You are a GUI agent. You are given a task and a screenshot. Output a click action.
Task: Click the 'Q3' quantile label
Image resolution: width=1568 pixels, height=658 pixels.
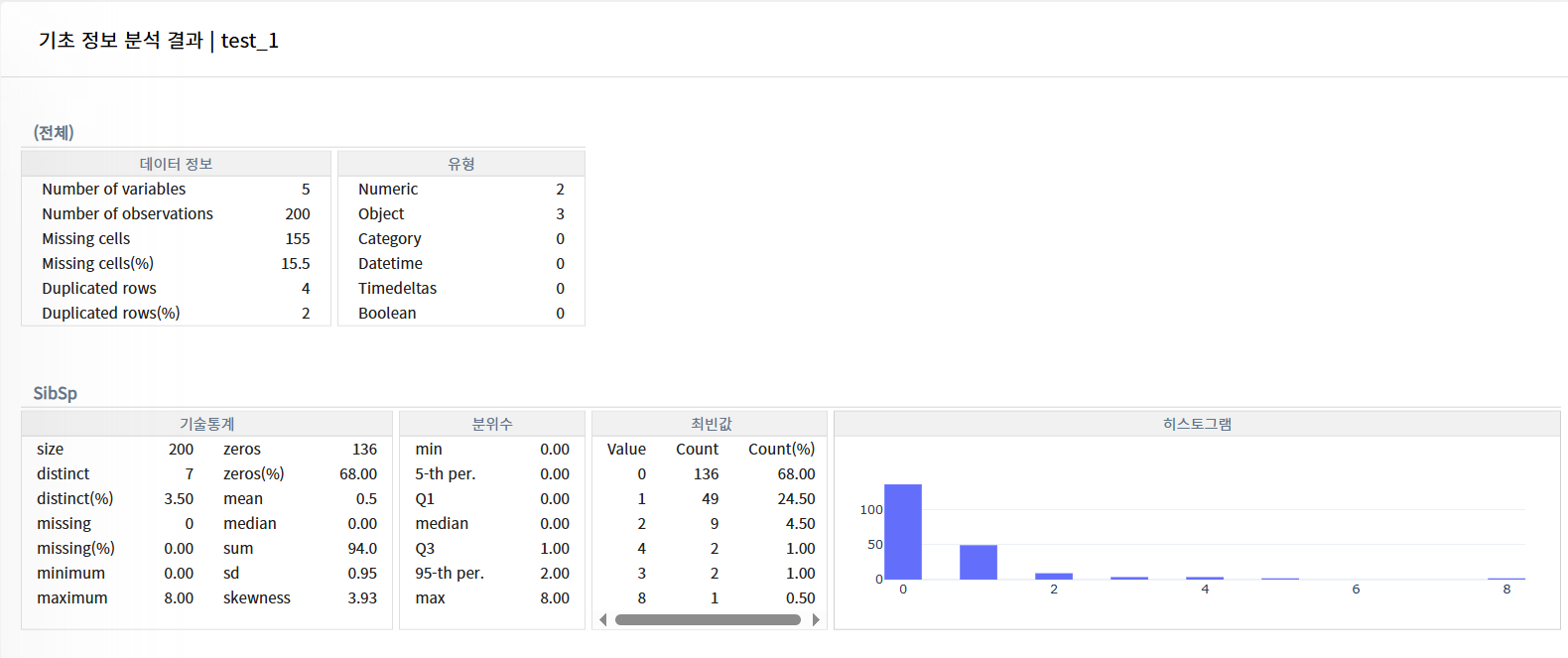pyautogui.click(x=425, y=548)
